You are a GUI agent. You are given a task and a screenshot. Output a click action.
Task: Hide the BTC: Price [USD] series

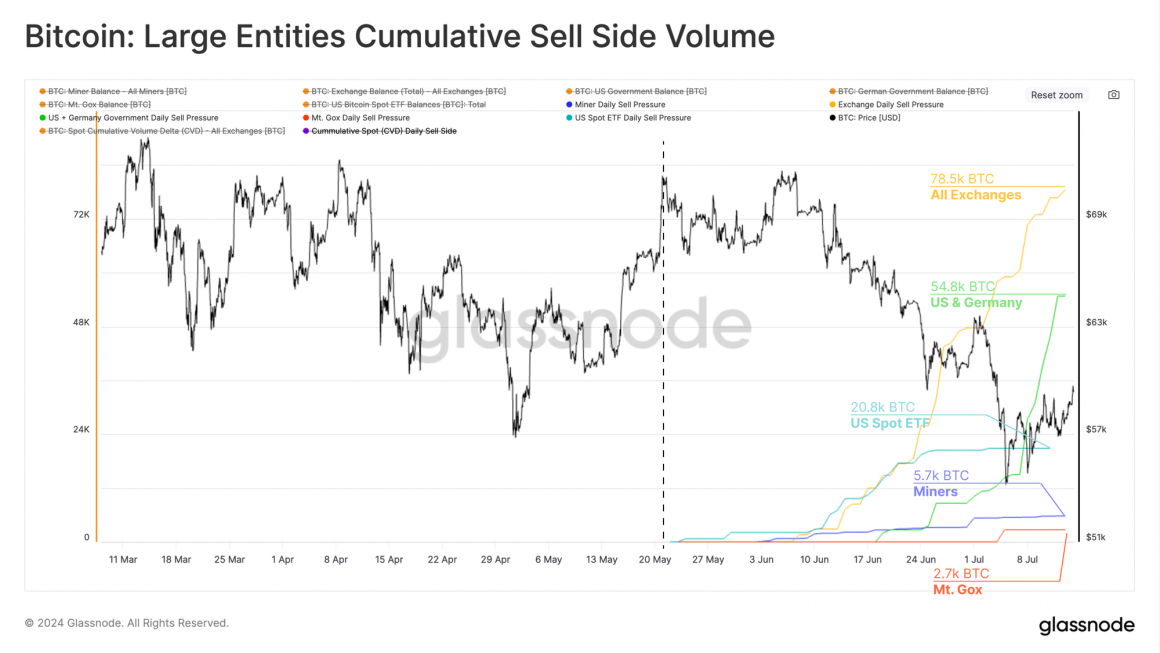[865, 118]
